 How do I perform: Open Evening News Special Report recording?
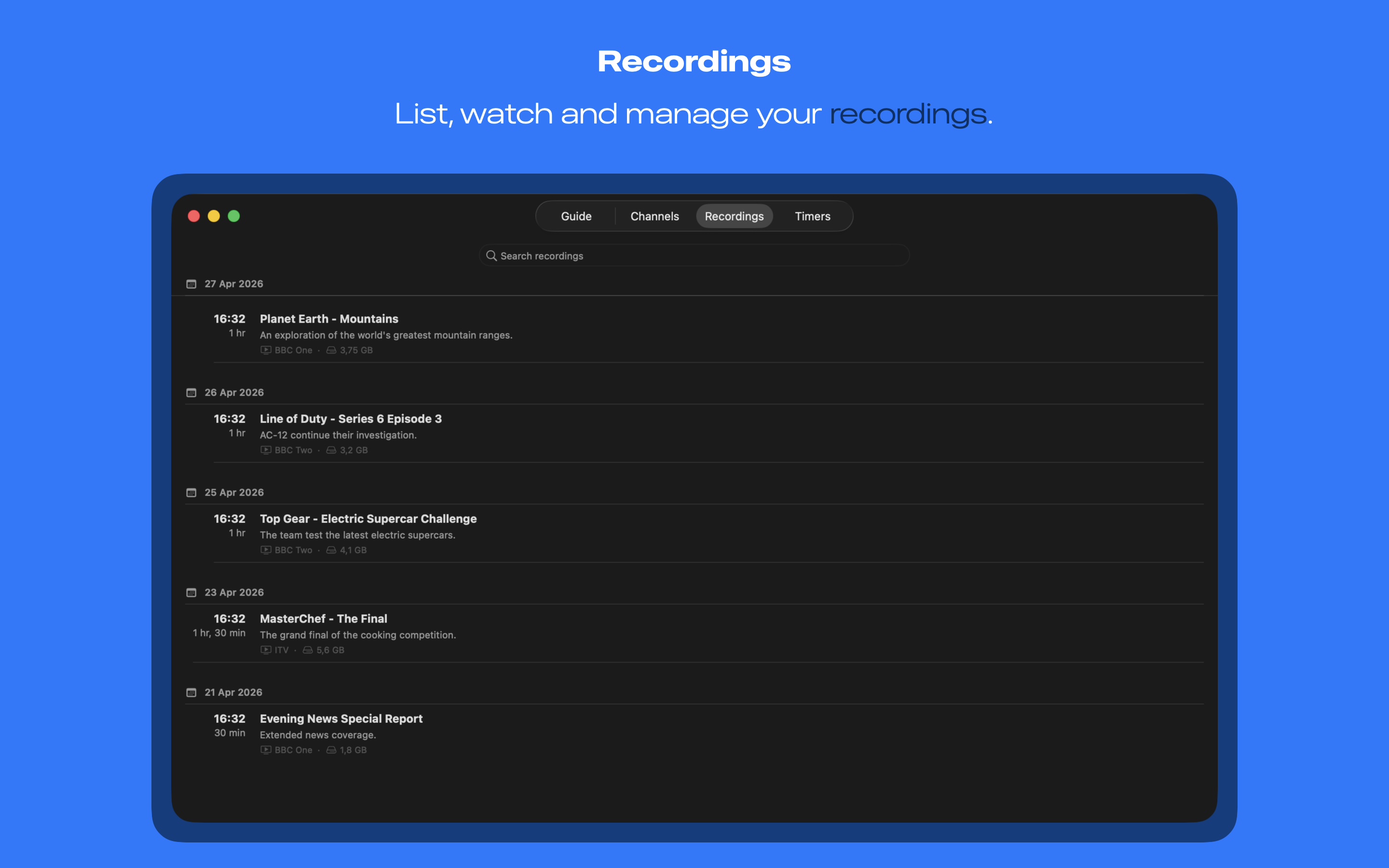pos(341,718)
